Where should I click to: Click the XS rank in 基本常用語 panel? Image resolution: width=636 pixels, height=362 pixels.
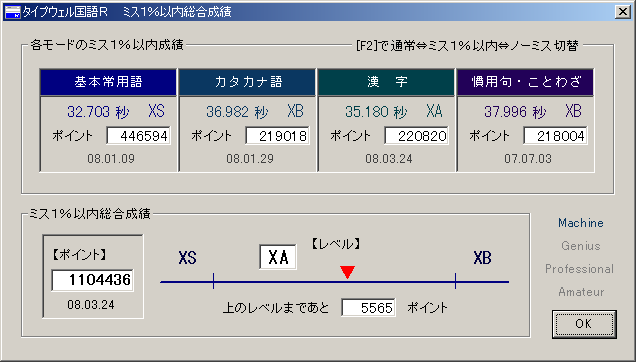click(x=157, y=111)
